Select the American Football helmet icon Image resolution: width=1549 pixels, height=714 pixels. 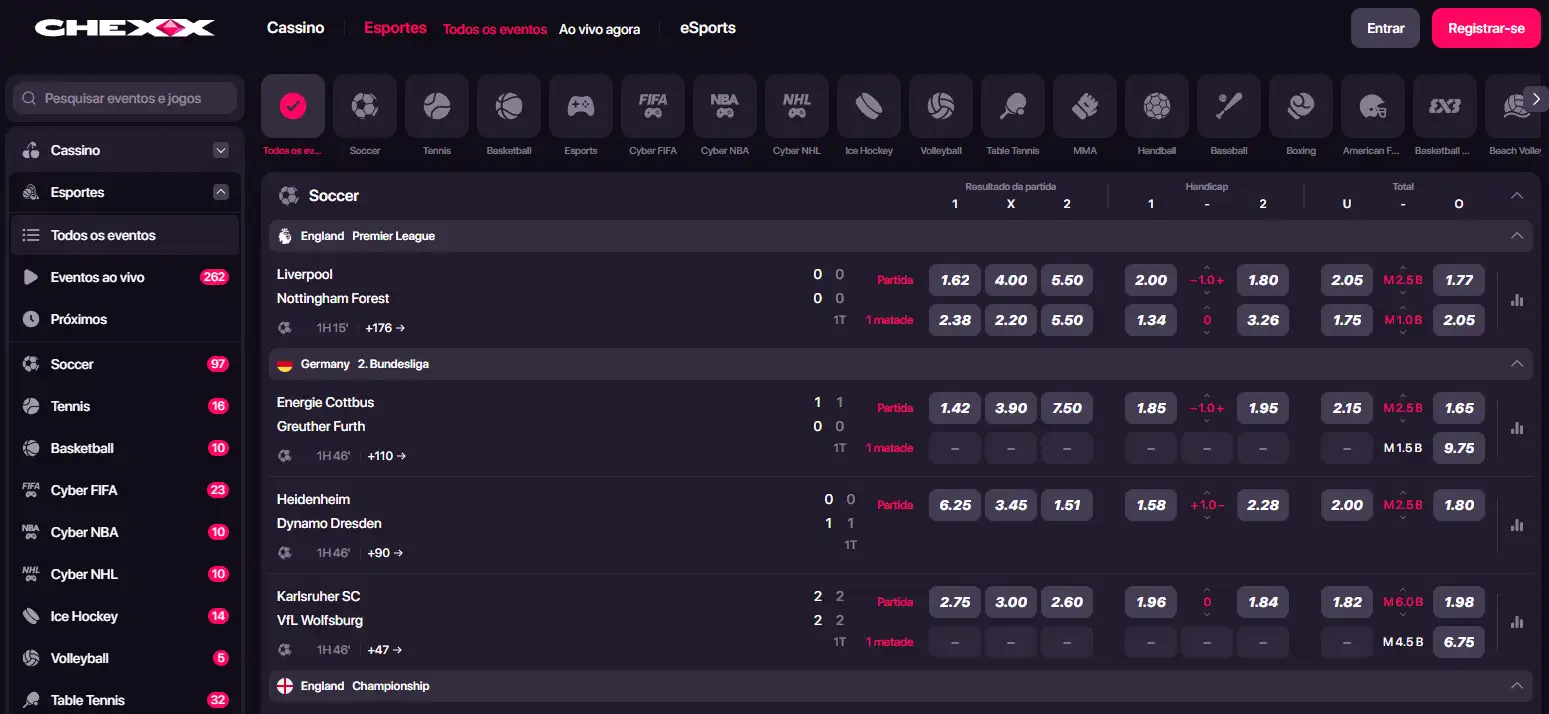pyautogui.click(x=1373, y=106)
